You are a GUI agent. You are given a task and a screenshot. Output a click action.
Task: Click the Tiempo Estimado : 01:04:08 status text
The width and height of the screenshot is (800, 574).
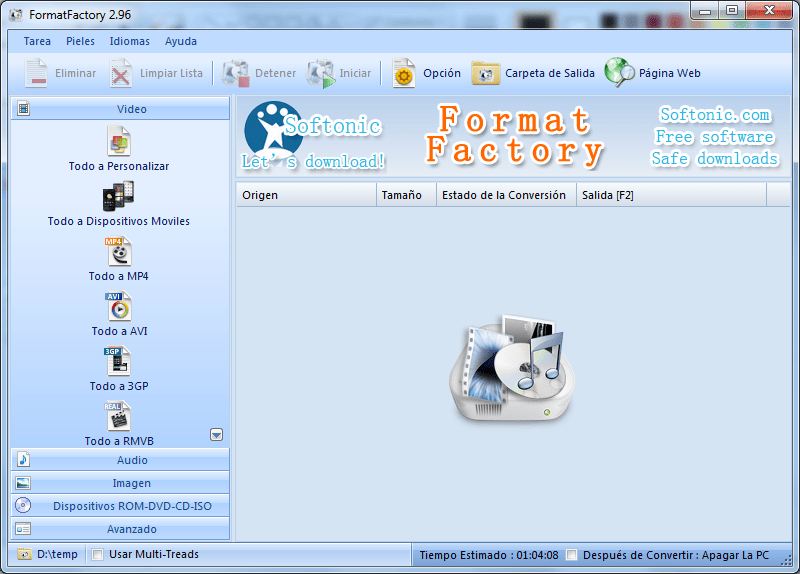tap(489, 555)
